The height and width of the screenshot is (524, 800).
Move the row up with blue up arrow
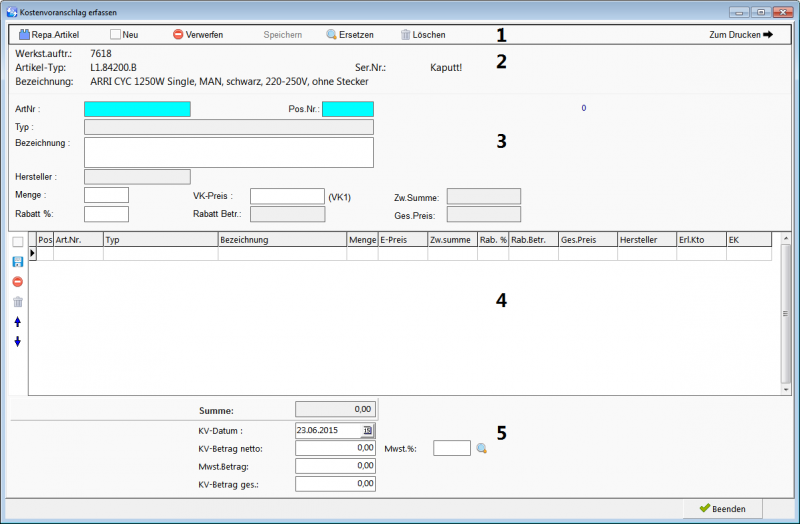click(17, 321)
